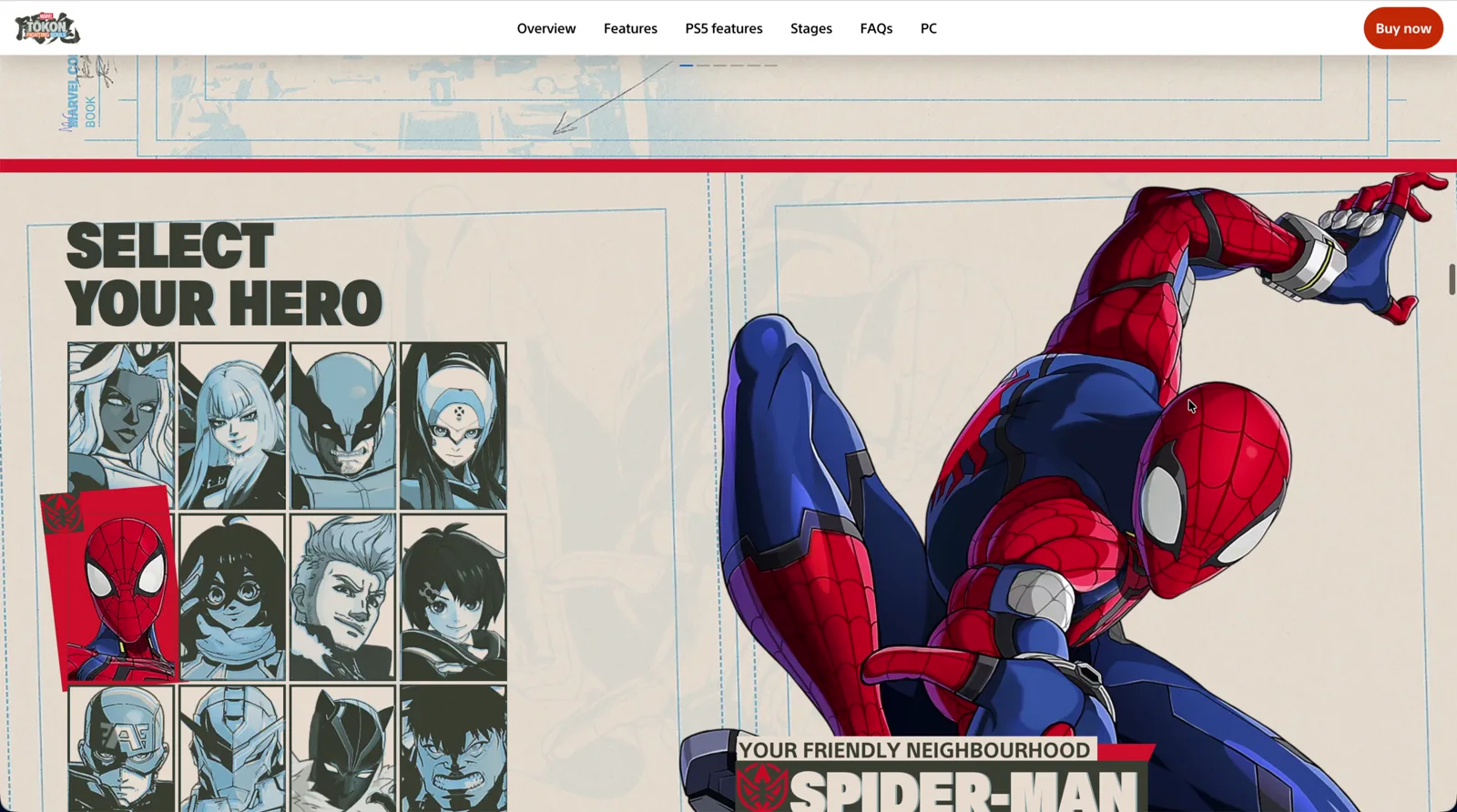Go to the Features section

(630, 28)
